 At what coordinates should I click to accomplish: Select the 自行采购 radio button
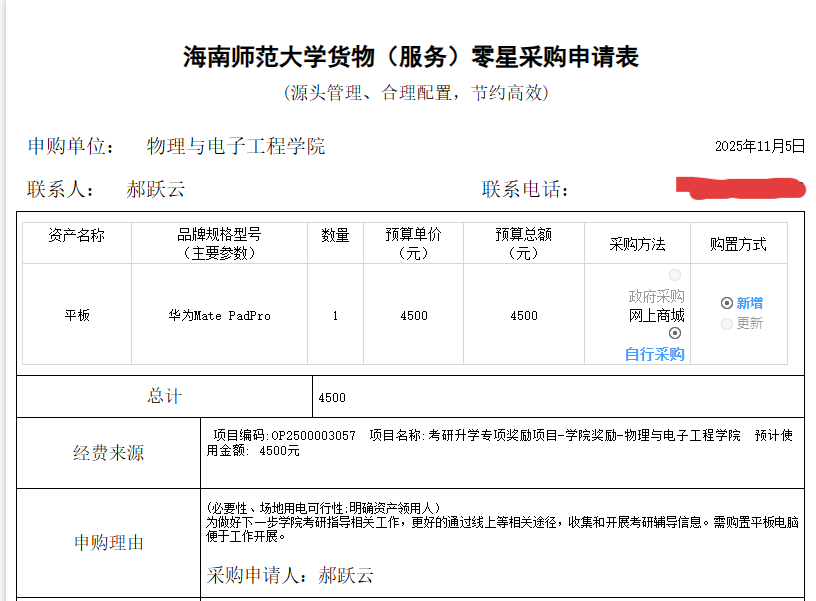coord(675,333)
